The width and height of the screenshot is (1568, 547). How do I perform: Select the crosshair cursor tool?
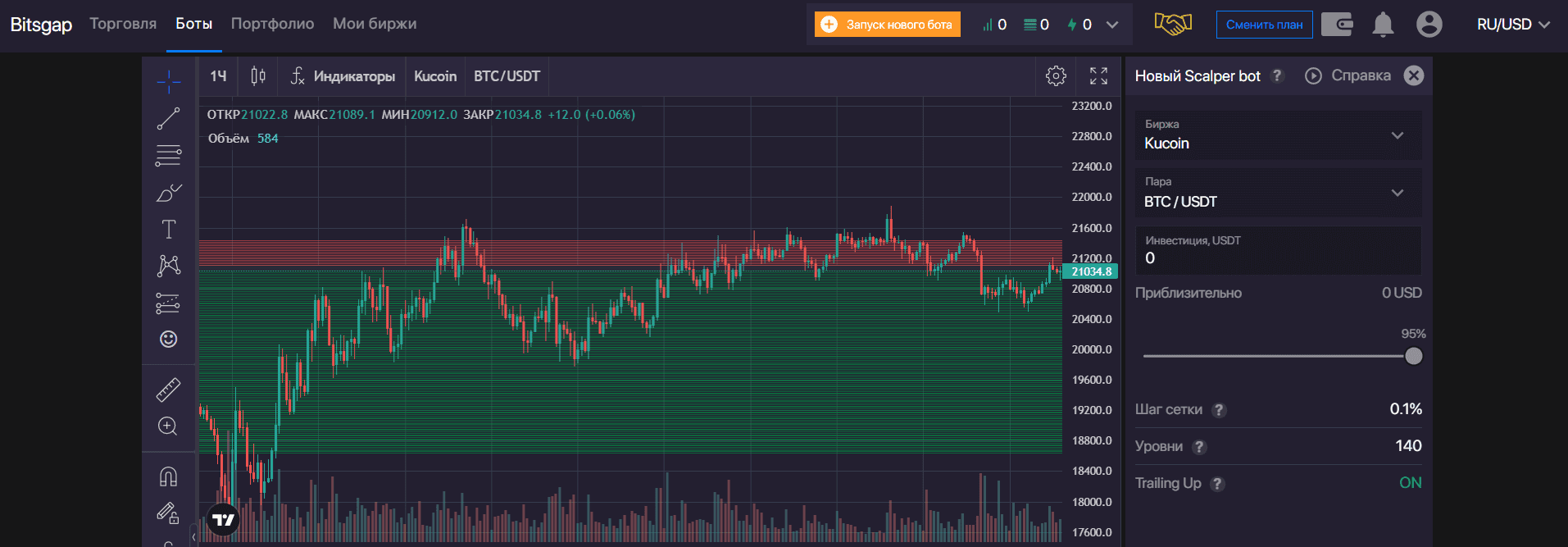[169, 81]
